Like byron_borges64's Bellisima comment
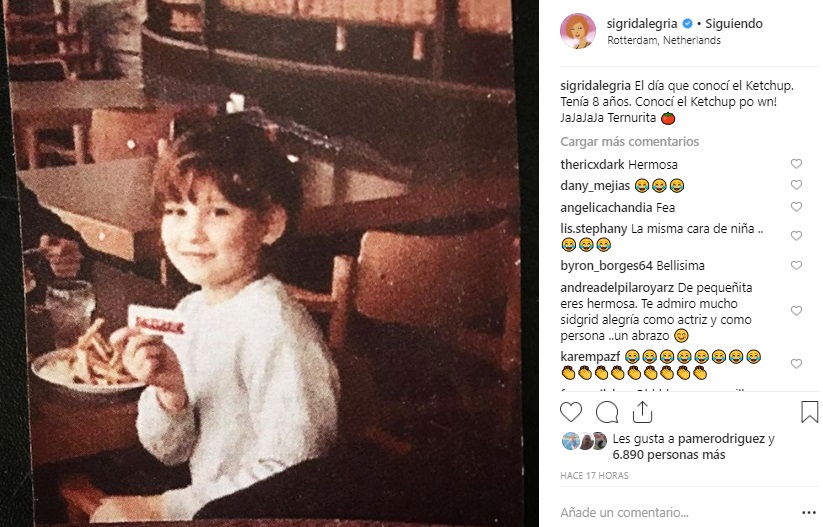The height and width of the screenshot is (527, 823). click(x=796, y=265)
